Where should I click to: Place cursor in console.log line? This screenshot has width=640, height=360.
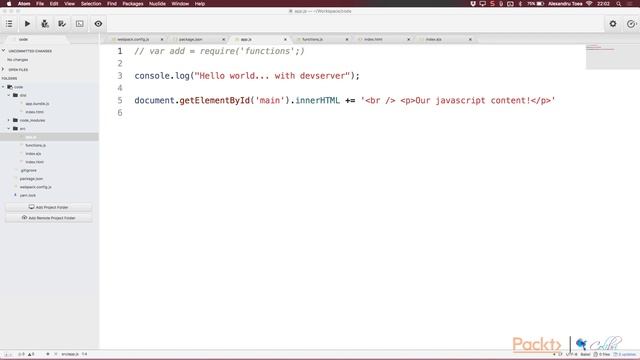247,76
